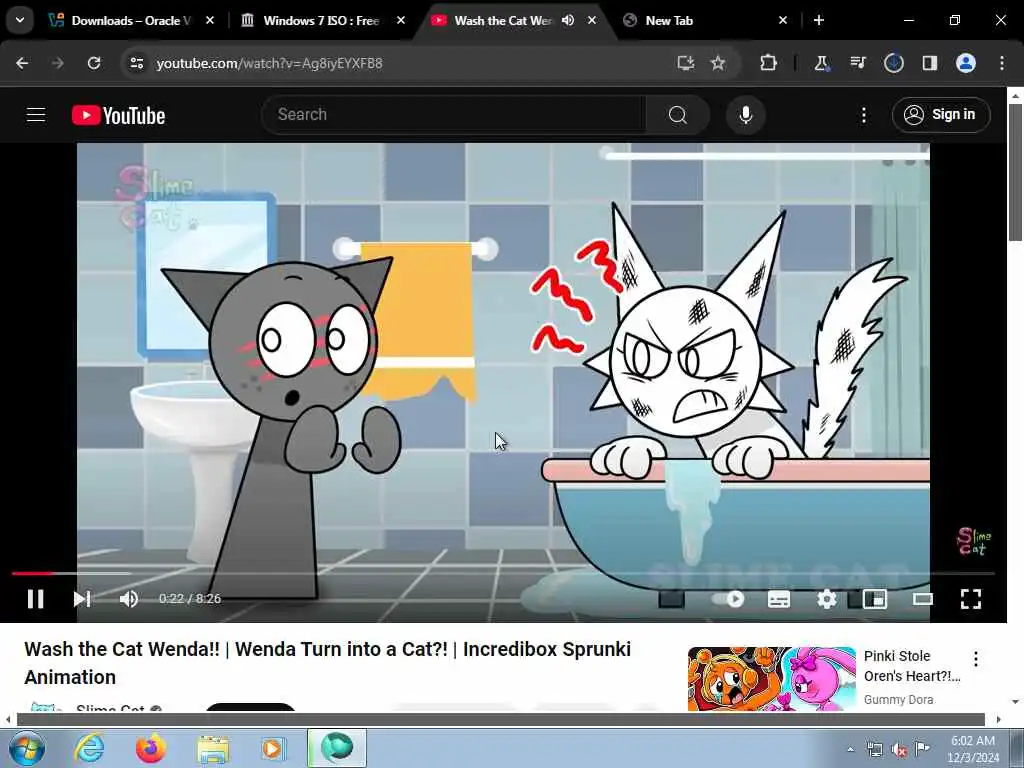Image resolution: width=1024 pixels, height=768 pixels.
Task: Skip to the next video
Action: (82, 599)
